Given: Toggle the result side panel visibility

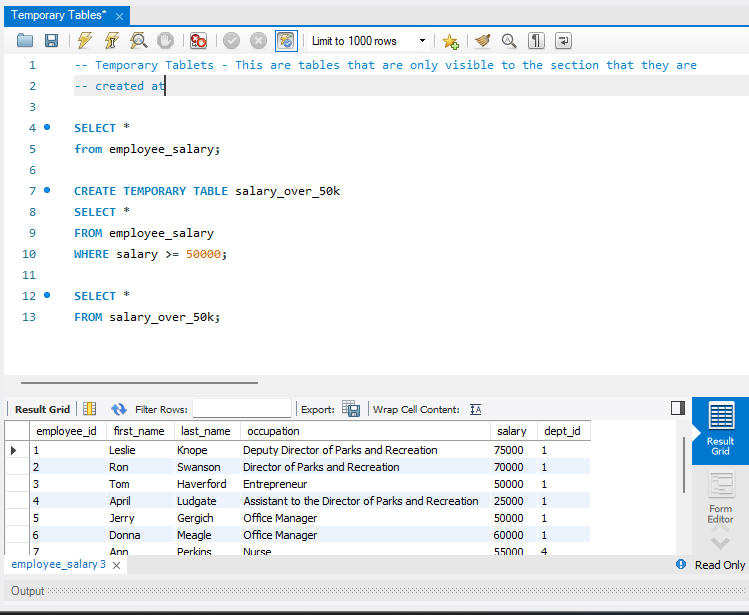Looking at the screenshot, I should pos(677,408).
